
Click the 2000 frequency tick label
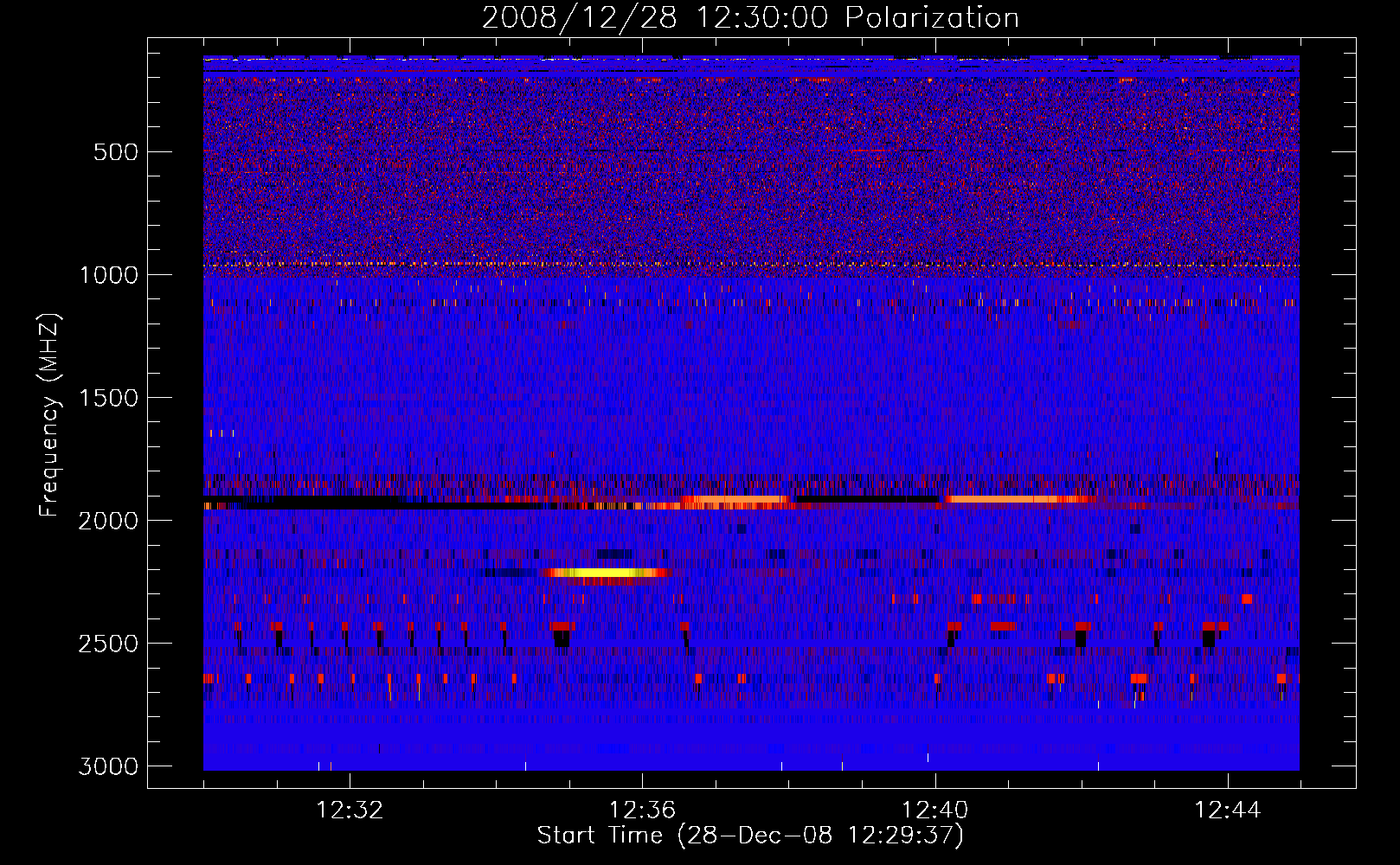tap(108, 521)
